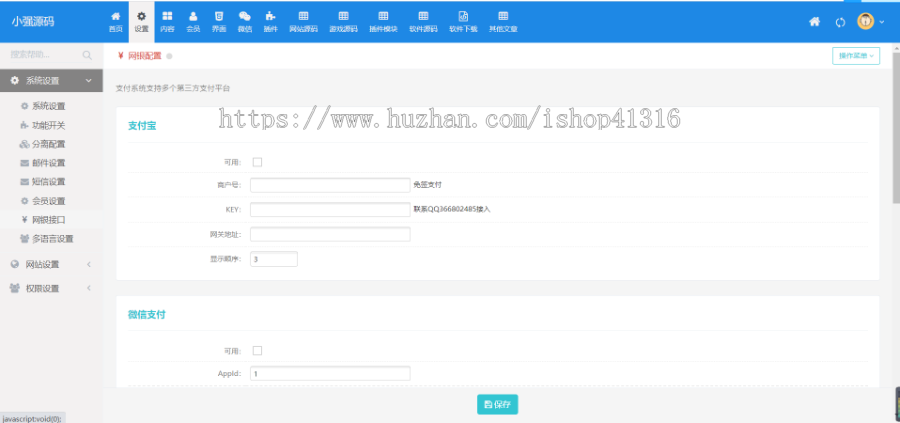Open the 内容 grid icon in top bar
Image resolution: width=900 pixels, height=423 pixels.
[167, 16]
